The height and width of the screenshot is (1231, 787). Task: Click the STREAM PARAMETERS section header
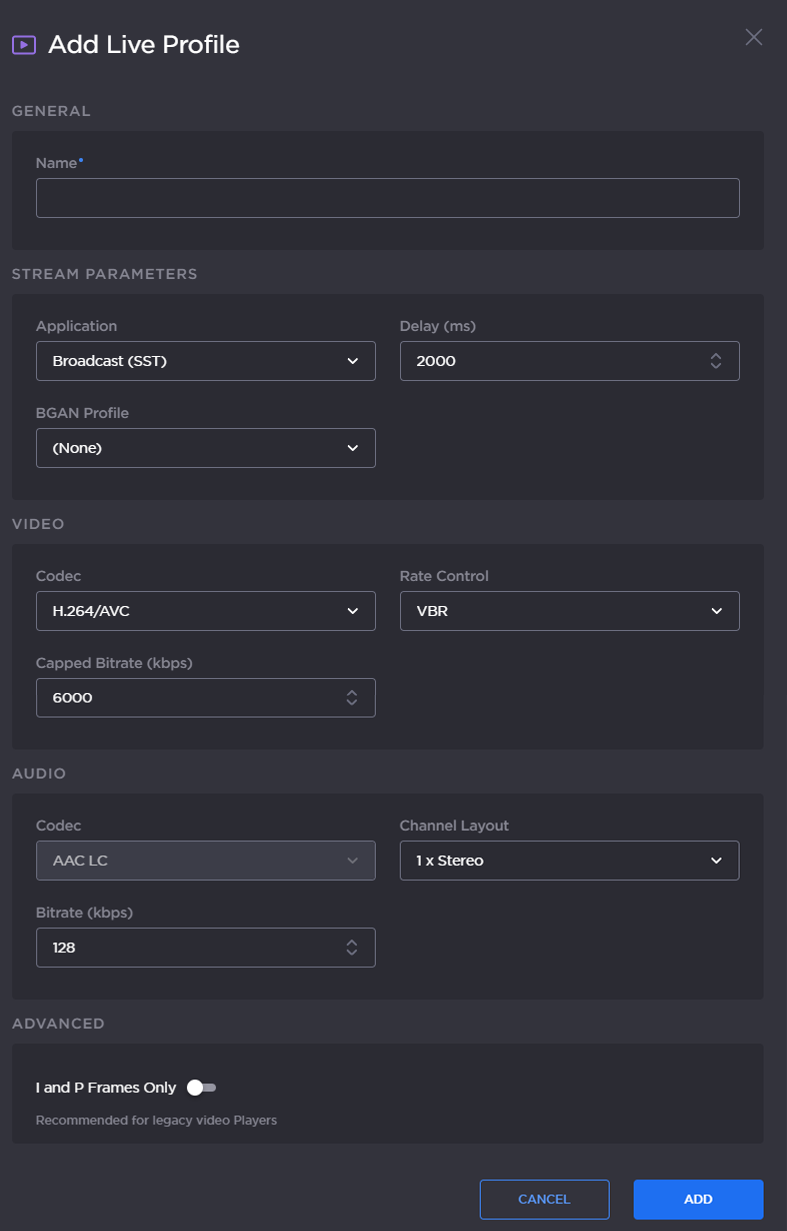click(x=106, y=273)
